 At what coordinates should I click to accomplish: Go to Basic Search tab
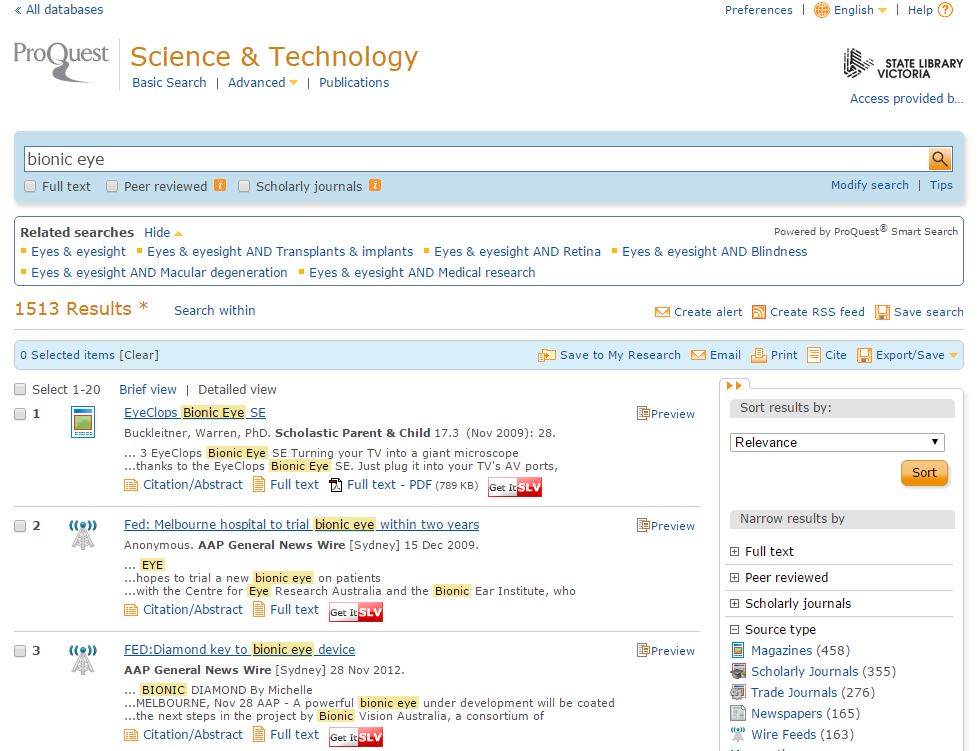coord(169,83)
